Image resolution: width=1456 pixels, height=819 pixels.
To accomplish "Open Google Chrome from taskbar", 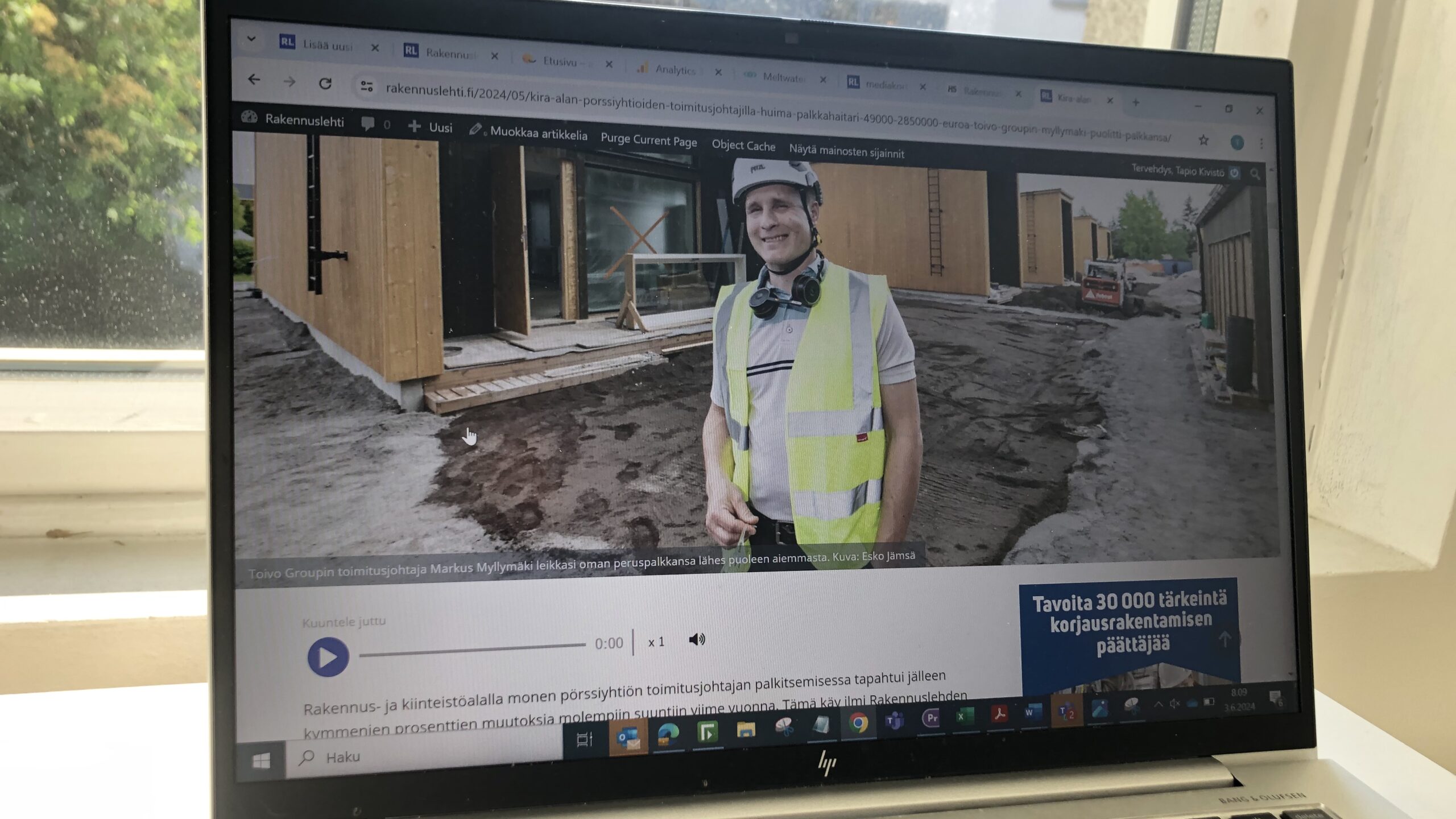I will coord(859,722).
